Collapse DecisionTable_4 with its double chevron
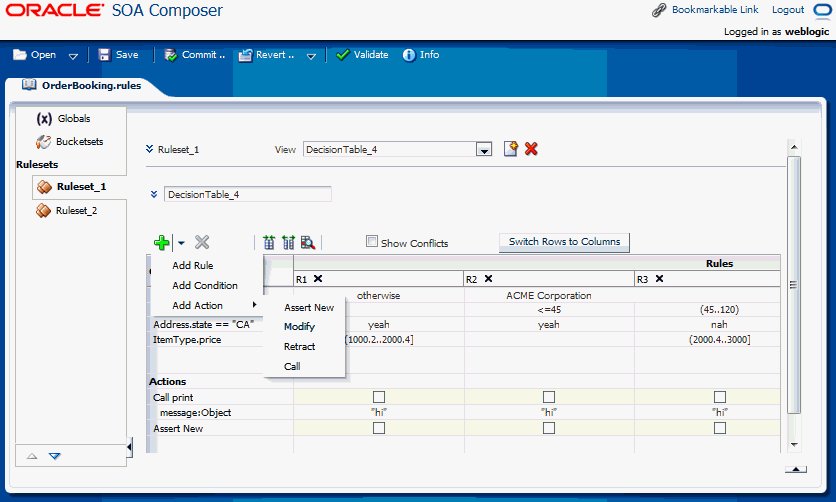 [x=154, y=195]
